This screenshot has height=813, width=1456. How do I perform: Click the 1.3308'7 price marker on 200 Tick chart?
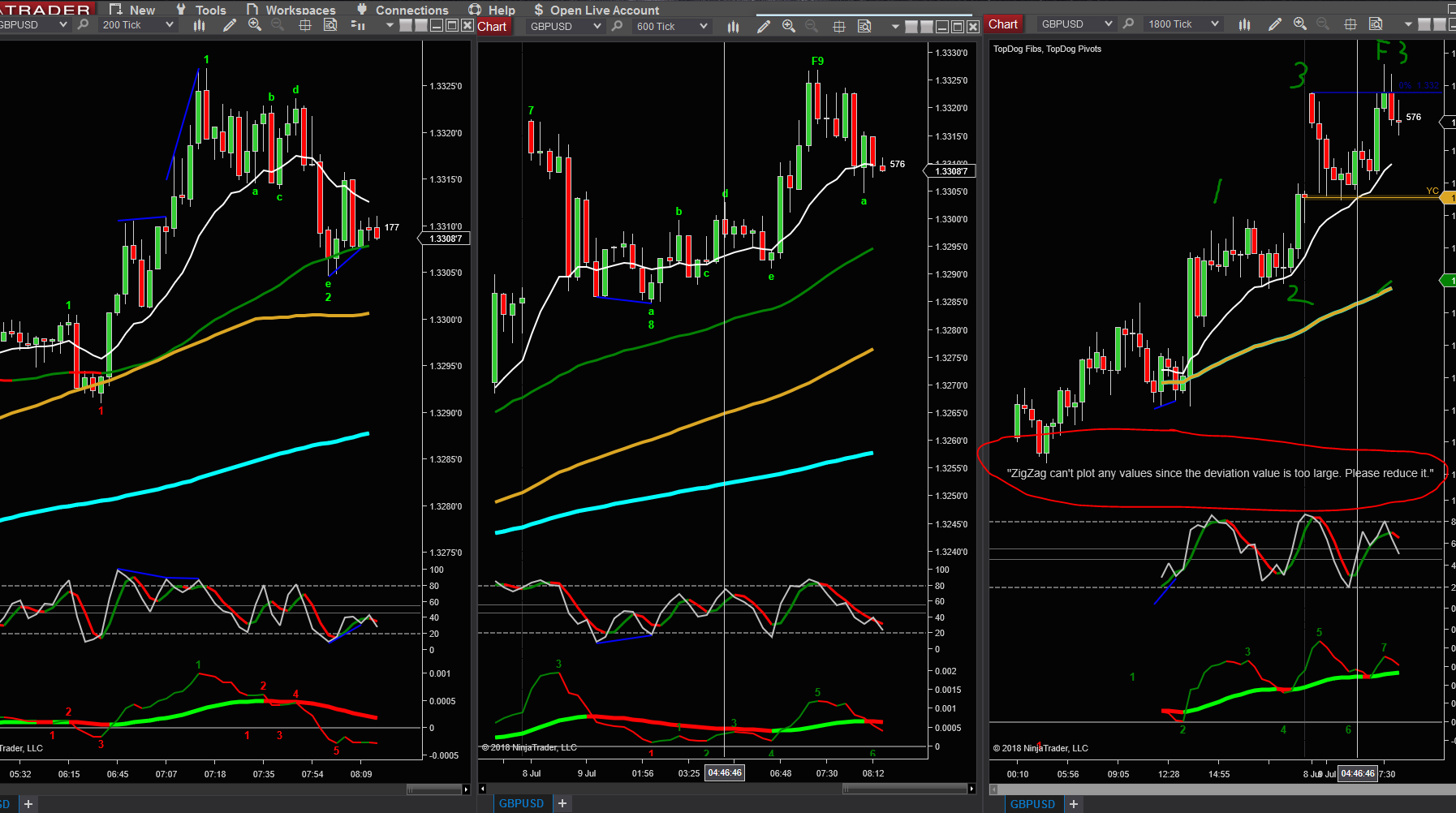pos(444,239)
